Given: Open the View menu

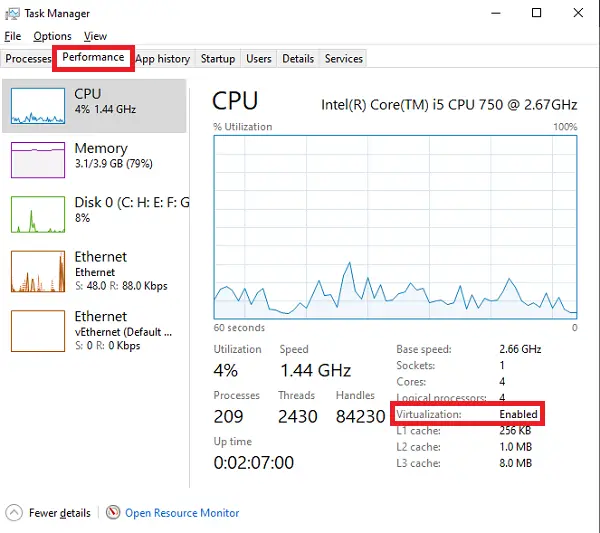Looking at the screenshot, I should coord(95,36).
